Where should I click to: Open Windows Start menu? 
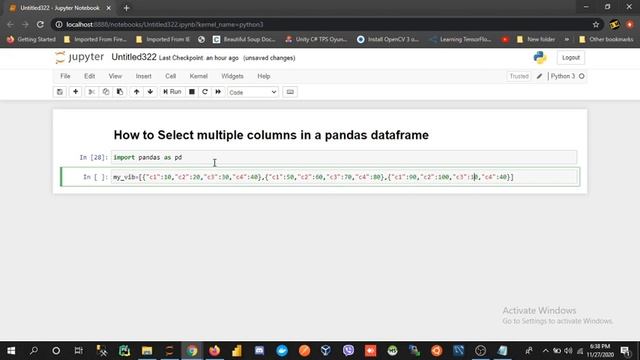[11, 351]
